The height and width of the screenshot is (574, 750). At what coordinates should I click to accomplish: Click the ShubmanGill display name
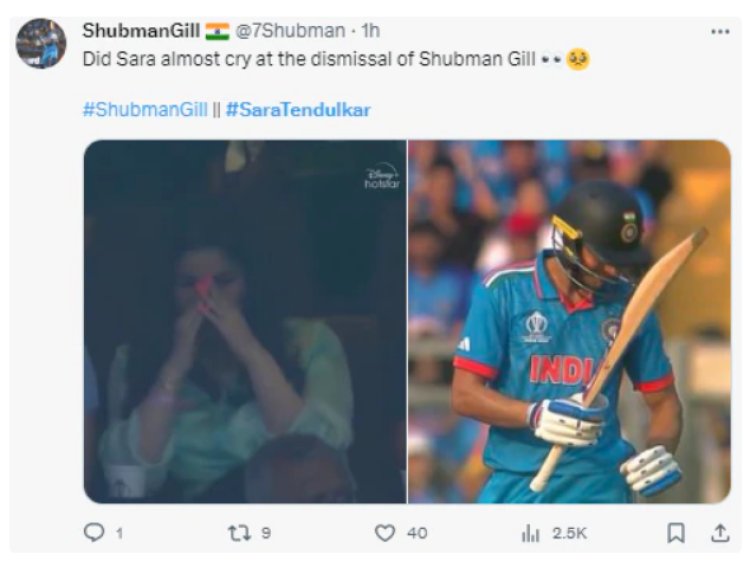141,31
